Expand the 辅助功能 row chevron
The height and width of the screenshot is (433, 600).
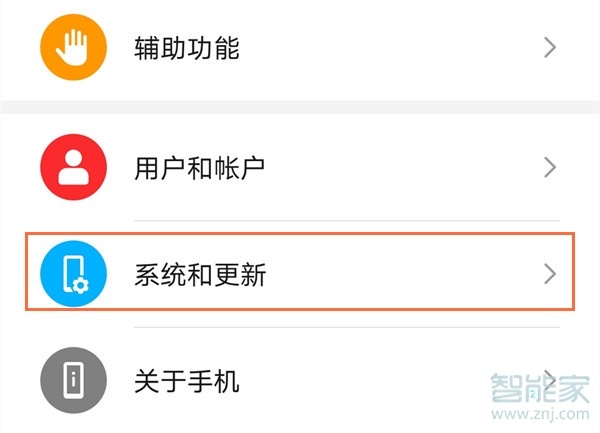pos(549,46)
